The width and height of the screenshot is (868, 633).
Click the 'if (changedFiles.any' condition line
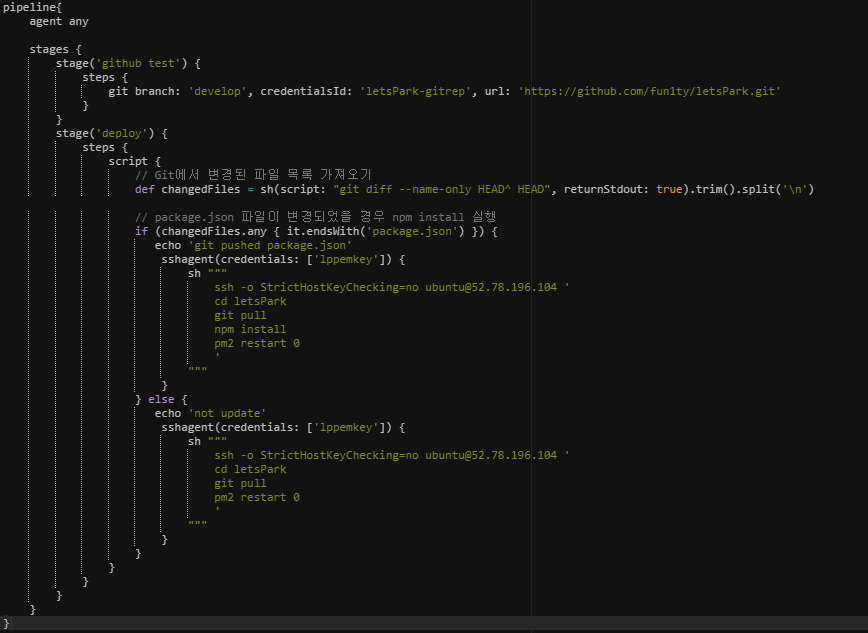316,231
